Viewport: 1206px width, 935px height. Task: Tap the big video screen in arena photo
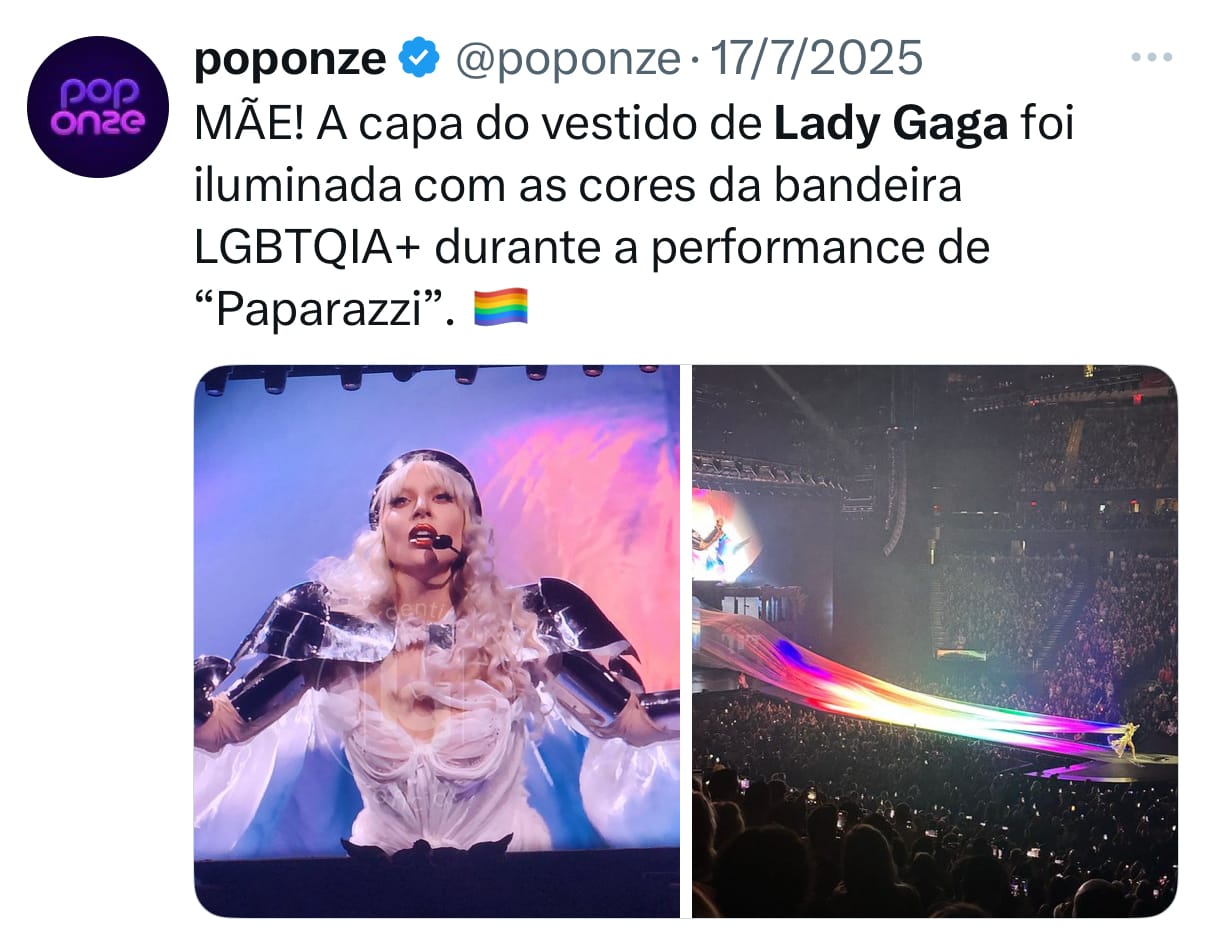[x=723, y=537]
